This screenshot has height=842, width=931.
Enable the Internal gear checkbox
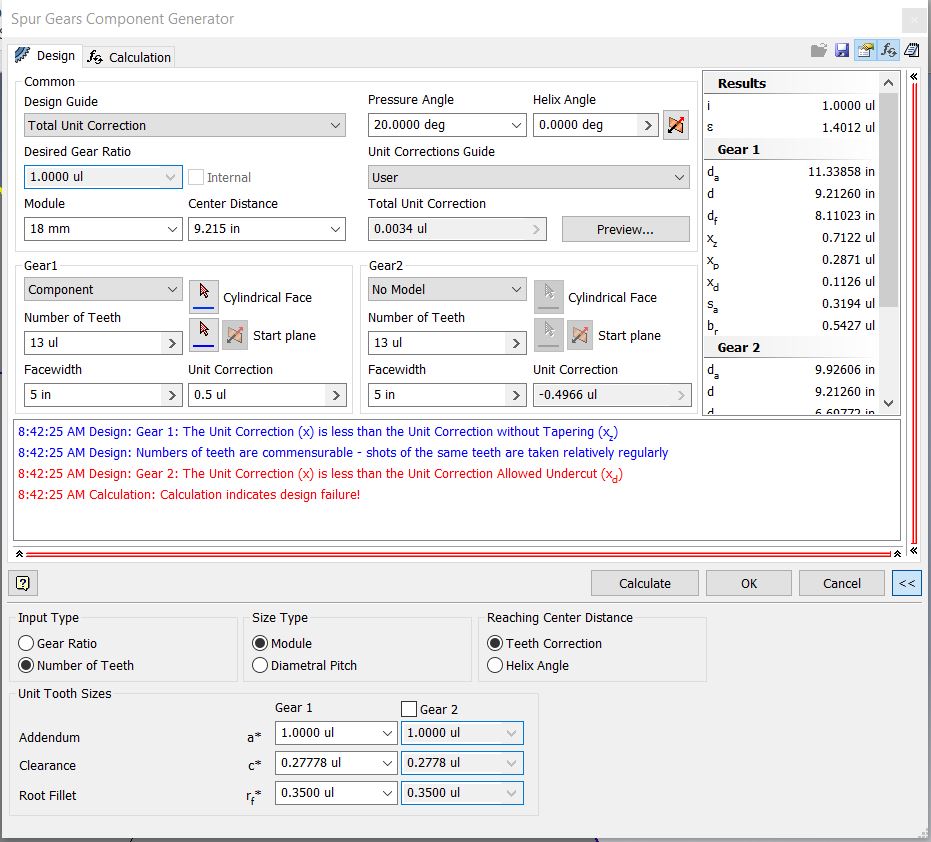(196, 177)
